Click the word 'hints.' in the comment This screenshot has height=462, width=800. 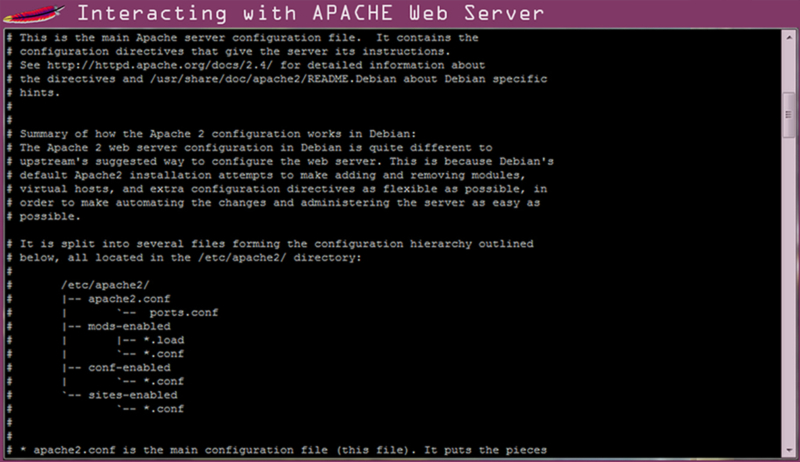click(x=40, y=93)
